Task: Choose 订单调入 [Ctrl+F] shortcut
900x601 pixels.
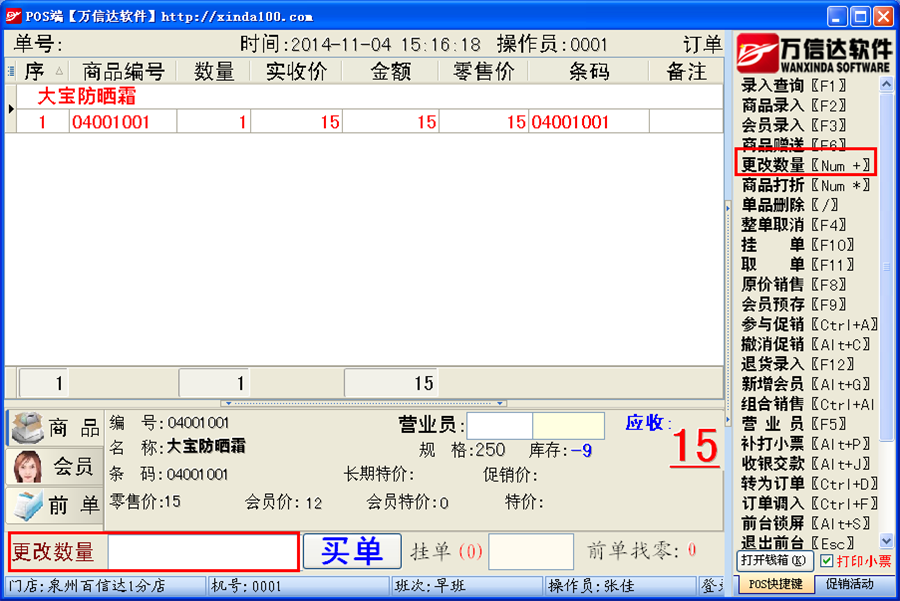Action: pos(809,503)
